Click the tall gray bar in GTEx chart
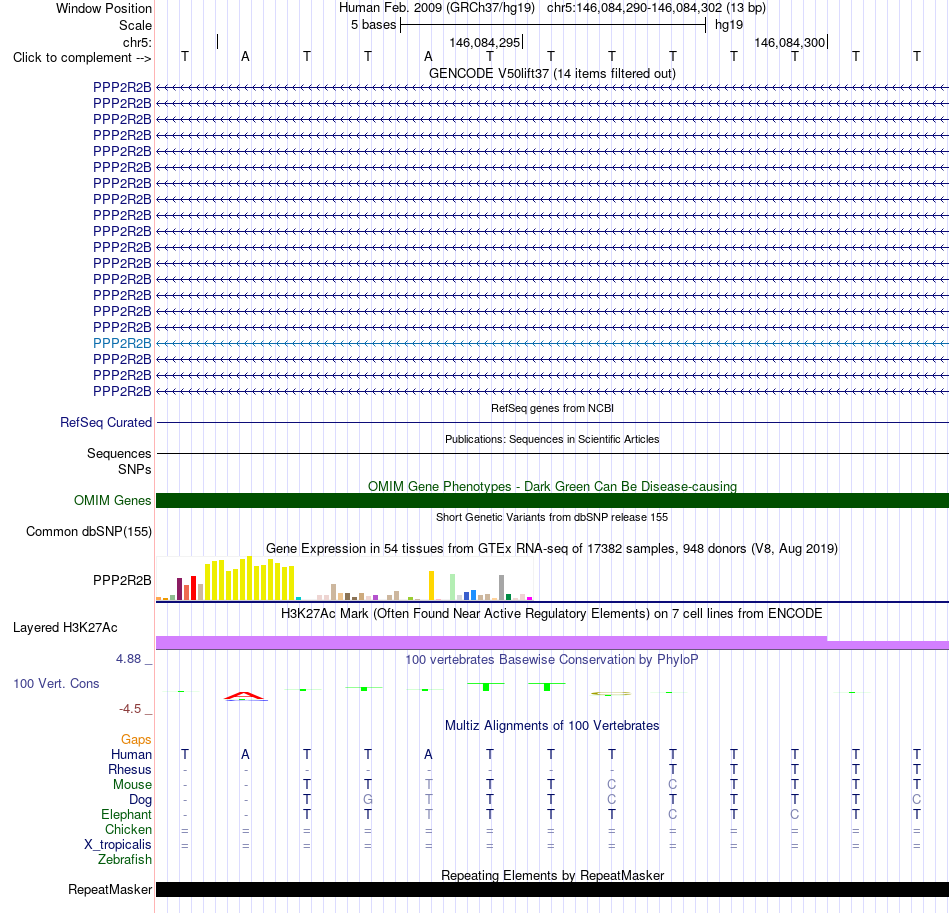 502,588
